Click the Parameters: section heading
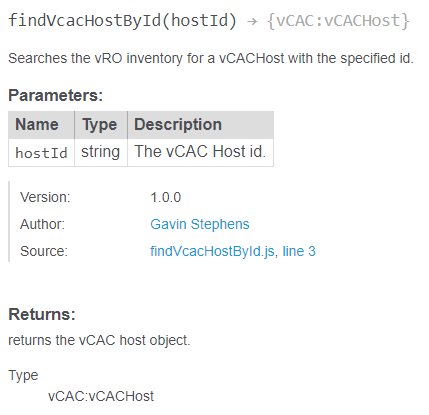Viewport: 429px width, 415px height. pos(56,96)
